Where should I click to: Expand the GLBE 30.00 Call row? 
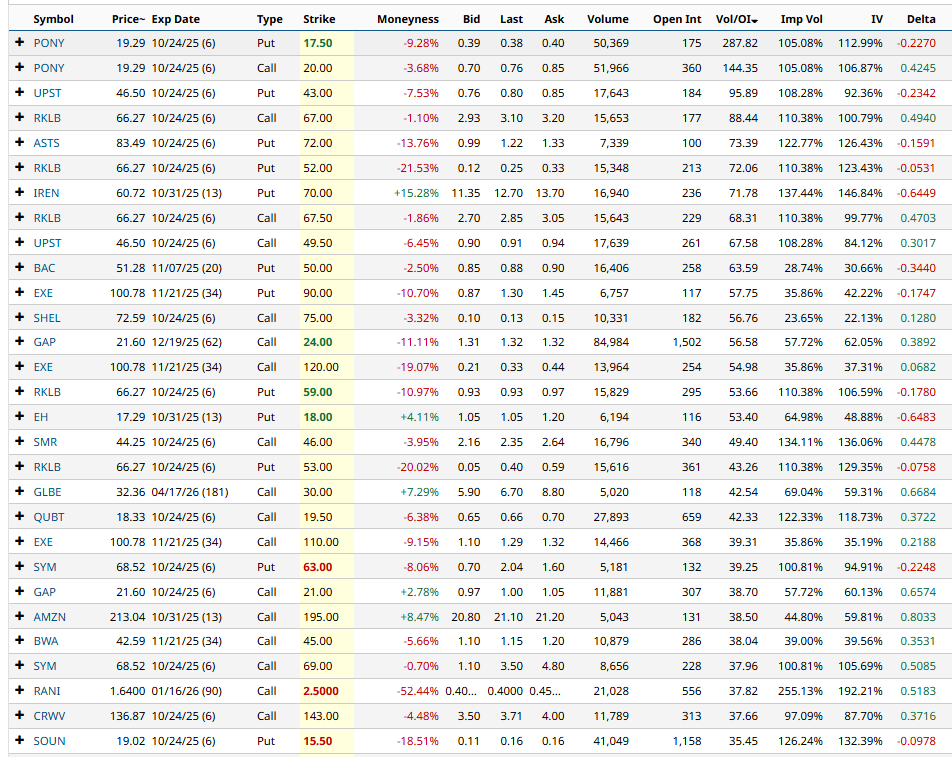(19, 491)
